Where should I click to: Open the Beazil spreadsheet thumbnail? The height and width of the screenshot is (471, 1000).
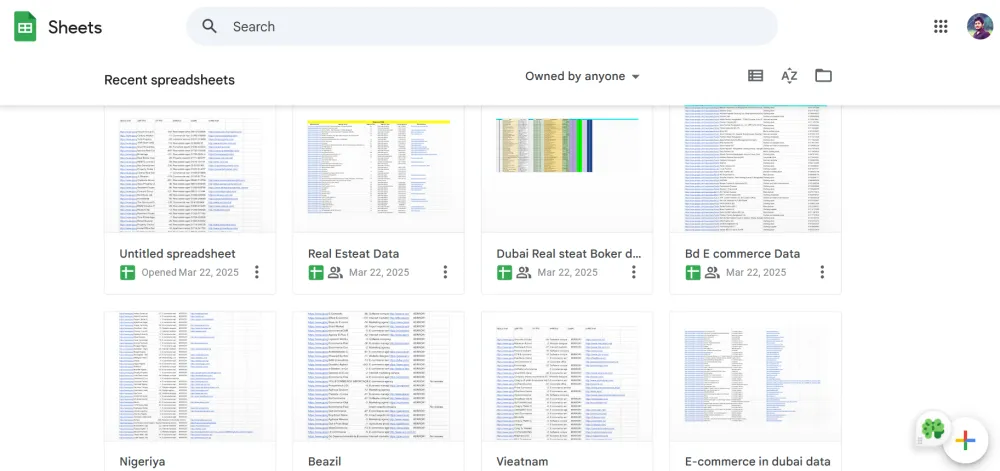(378, 376)
